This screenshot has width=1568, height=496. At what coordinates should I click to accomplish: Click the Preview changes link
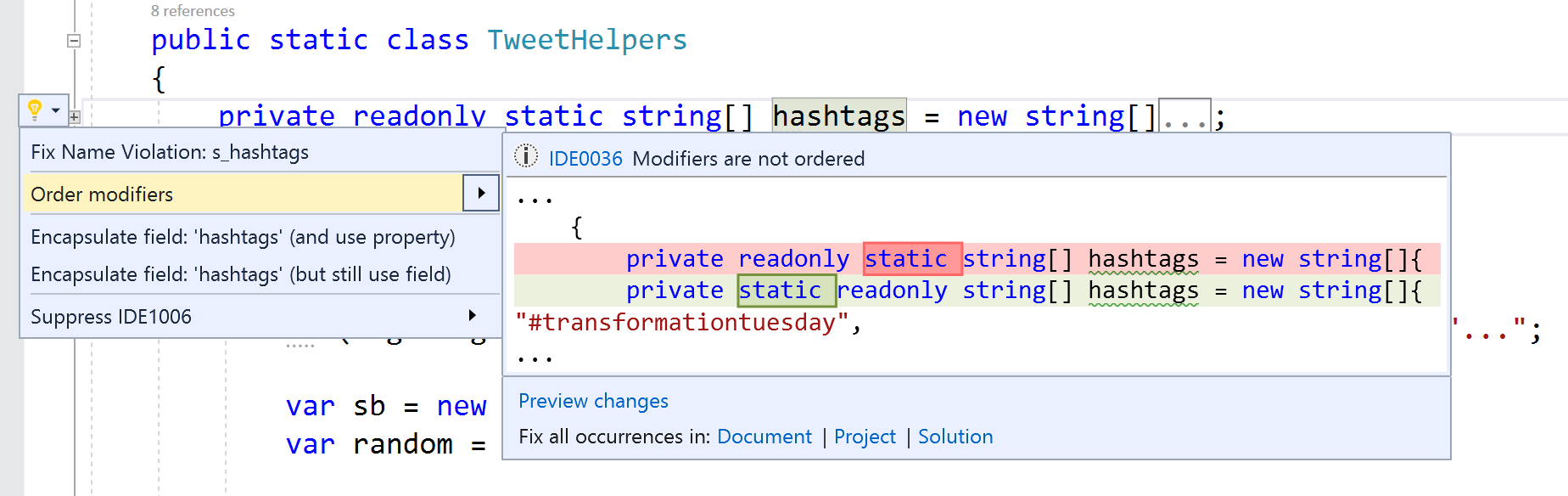(x=593, y=401)
